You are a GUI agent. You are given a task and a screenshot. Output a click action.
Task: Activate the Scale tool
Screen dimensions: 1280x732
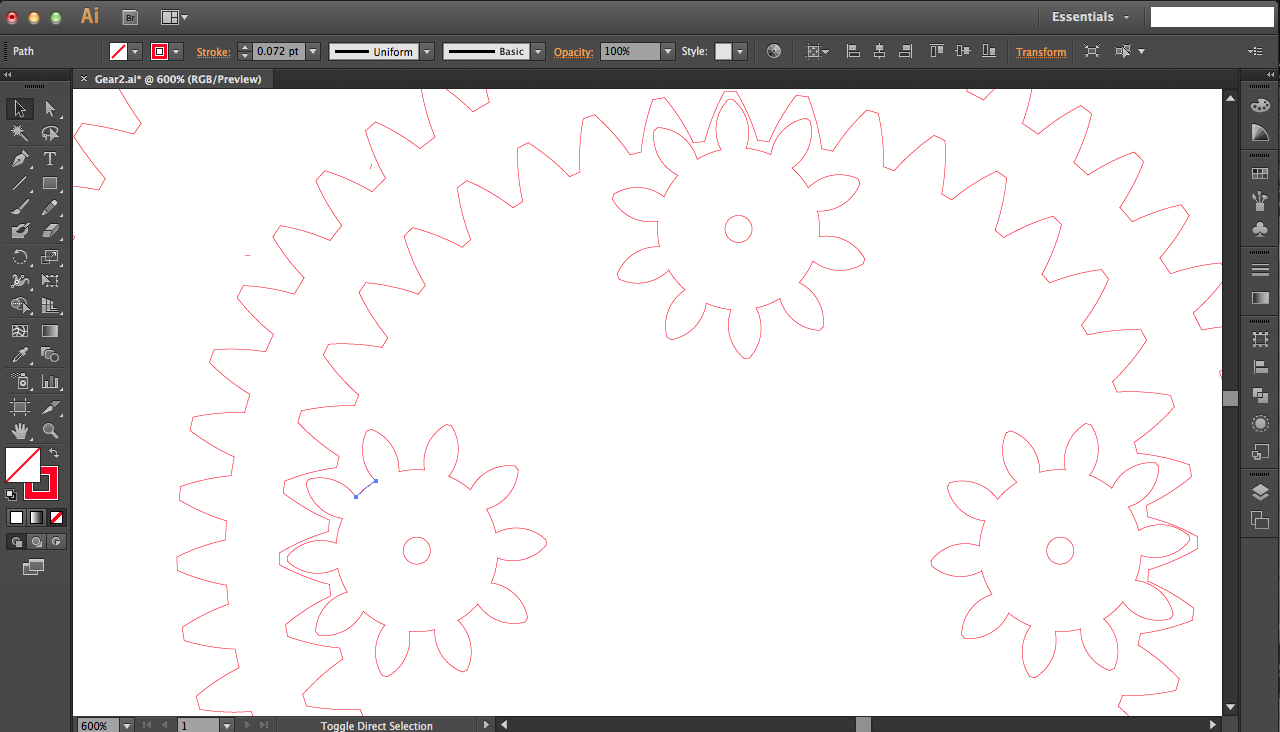coord(50,257)
